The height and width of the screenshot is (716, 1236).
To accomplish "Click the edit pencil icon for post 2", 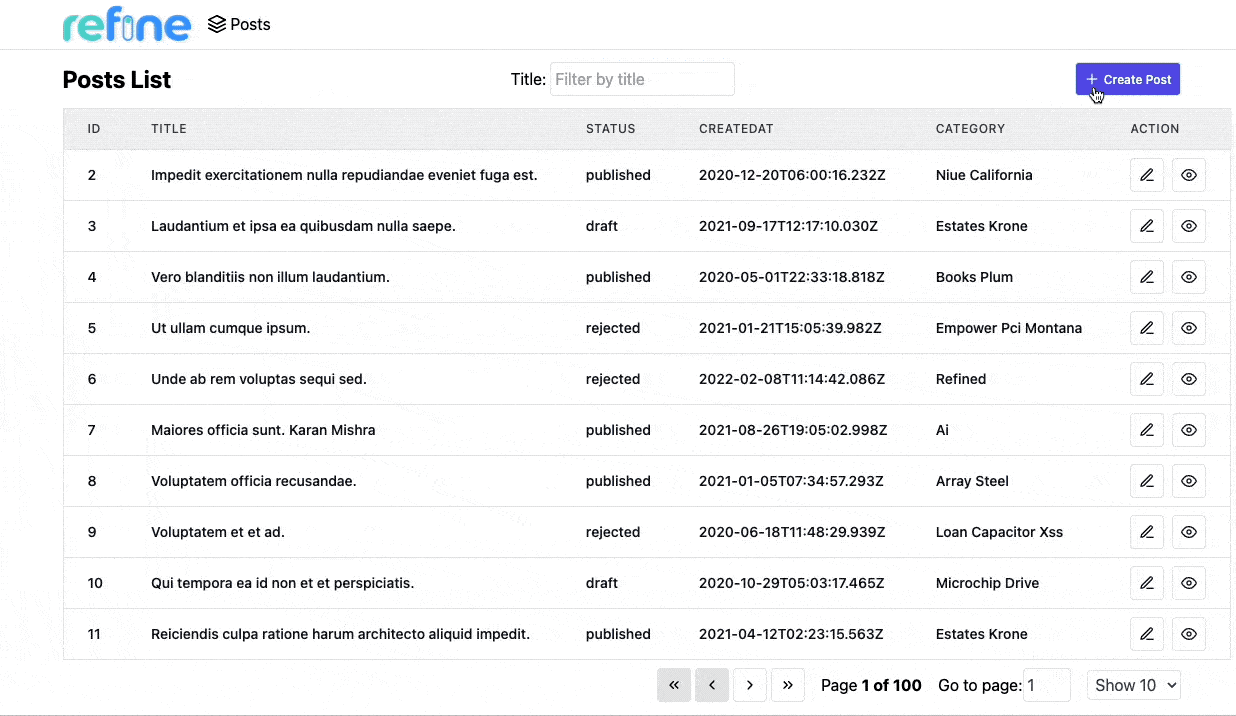I will 1147,175.
